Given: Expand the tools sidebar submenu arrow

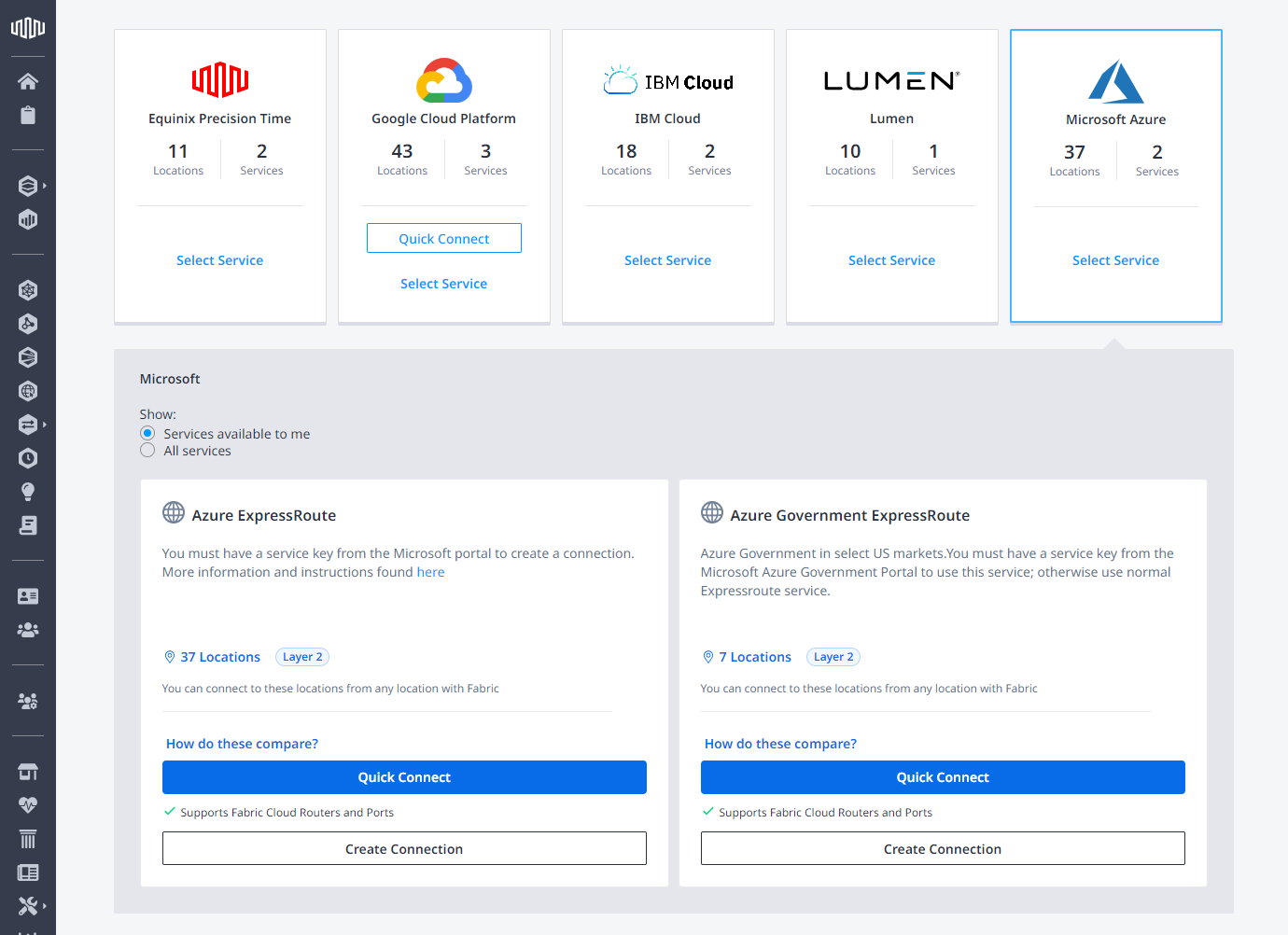Looking at the screenshot, I should click(x=45, y=905).
